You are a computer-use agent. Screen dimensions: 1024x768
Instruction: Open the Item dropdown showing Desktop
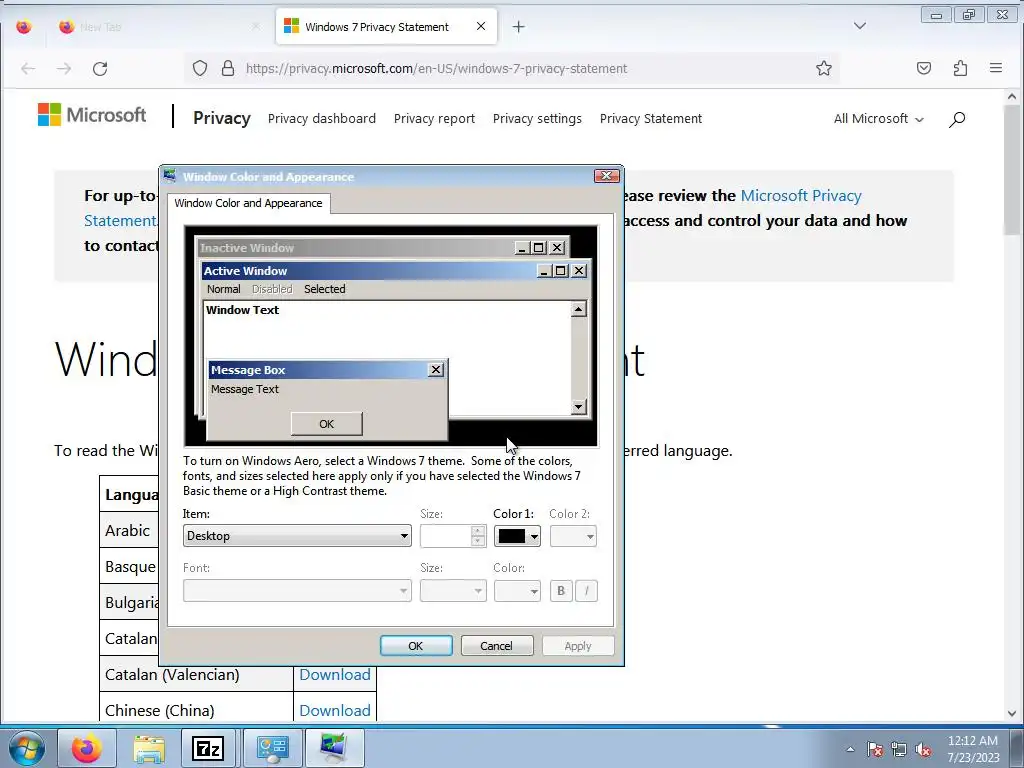297,536
